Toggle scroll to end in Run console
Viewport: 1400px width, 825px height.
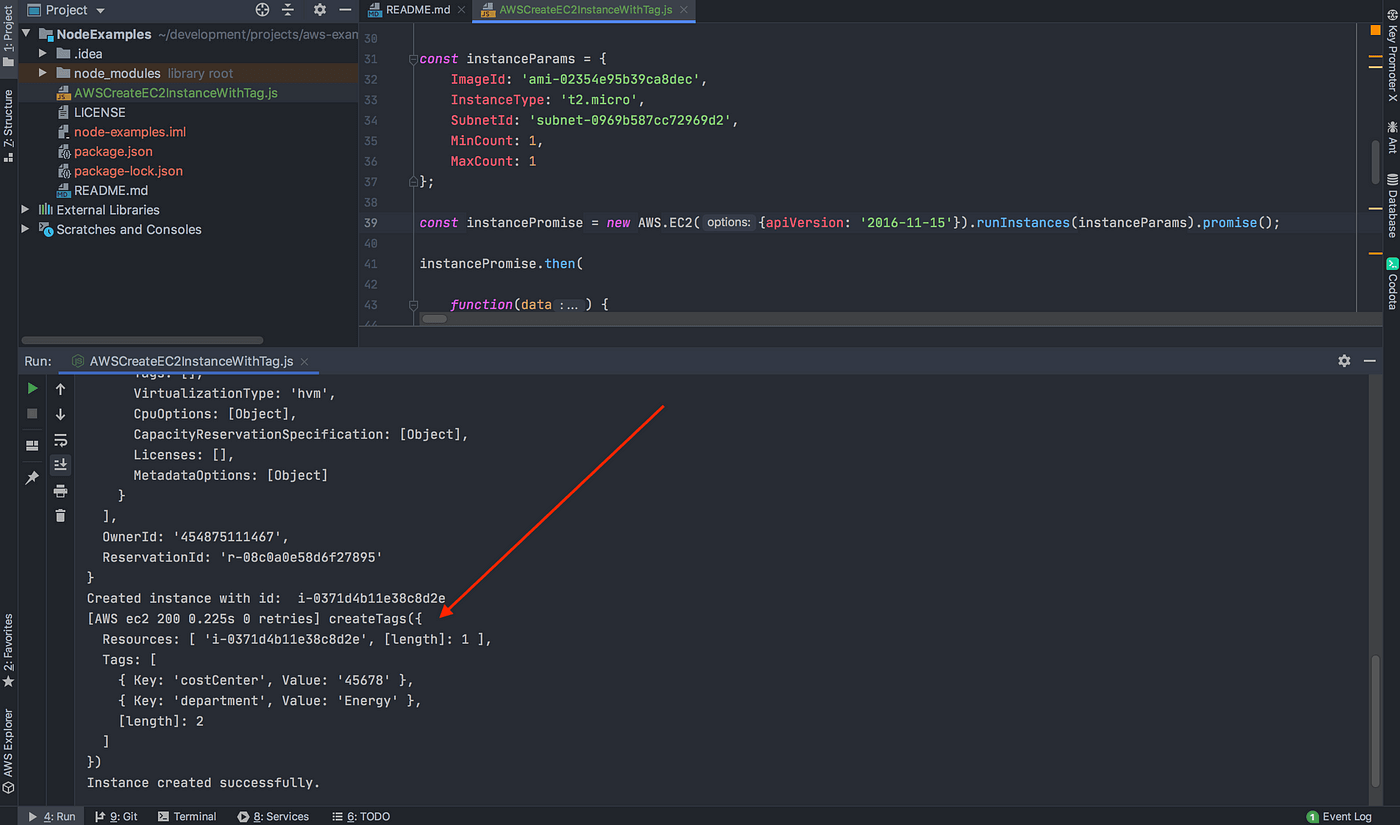tap(60, 465)
